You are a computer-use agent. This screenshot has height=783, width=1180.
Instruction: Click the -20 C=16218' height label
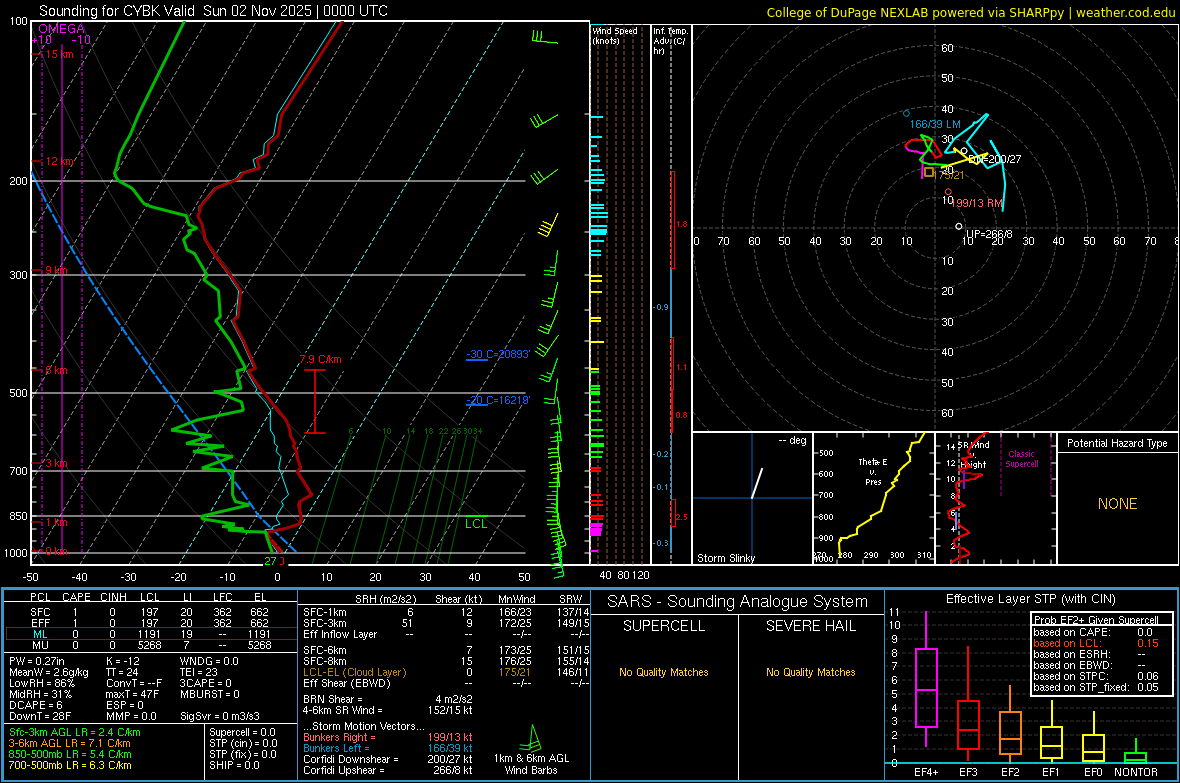pos(498,400)
